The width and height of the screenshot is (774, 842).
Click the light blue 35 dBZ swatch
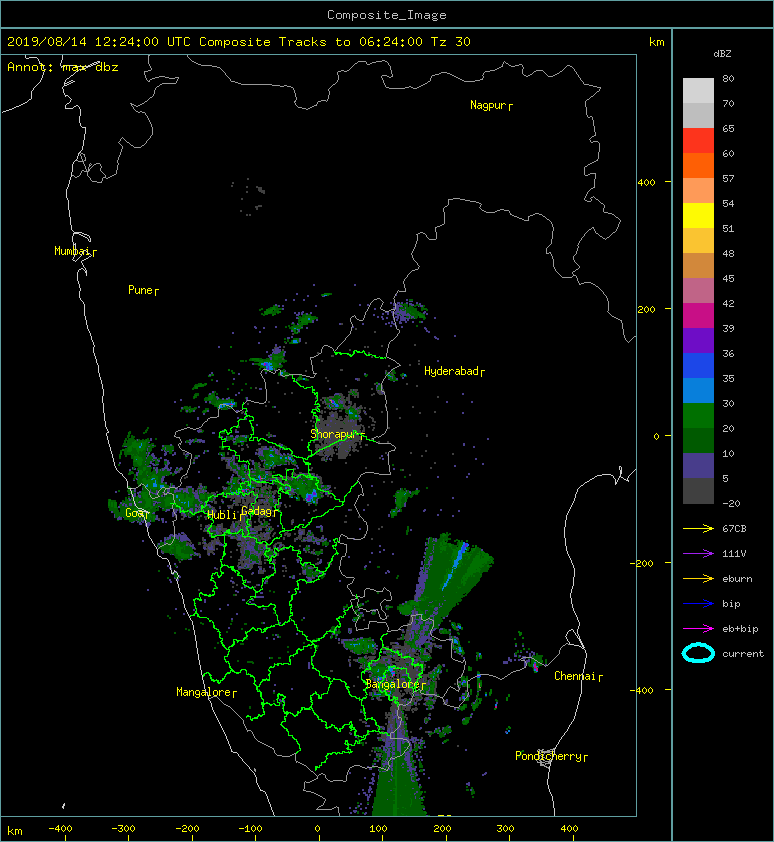pos(698,390)
